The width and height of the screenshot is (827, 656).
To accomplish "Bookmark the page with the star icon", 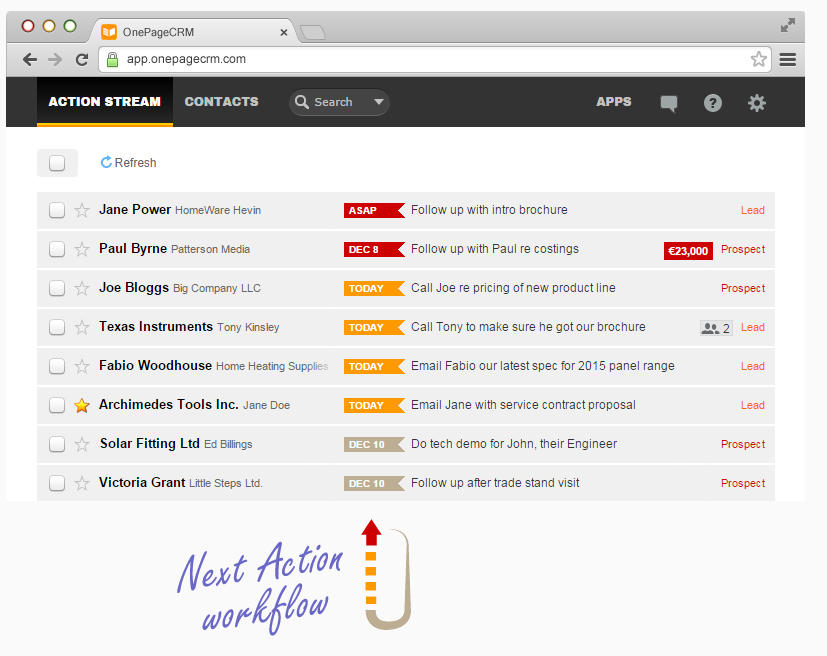I will [758, 59].
